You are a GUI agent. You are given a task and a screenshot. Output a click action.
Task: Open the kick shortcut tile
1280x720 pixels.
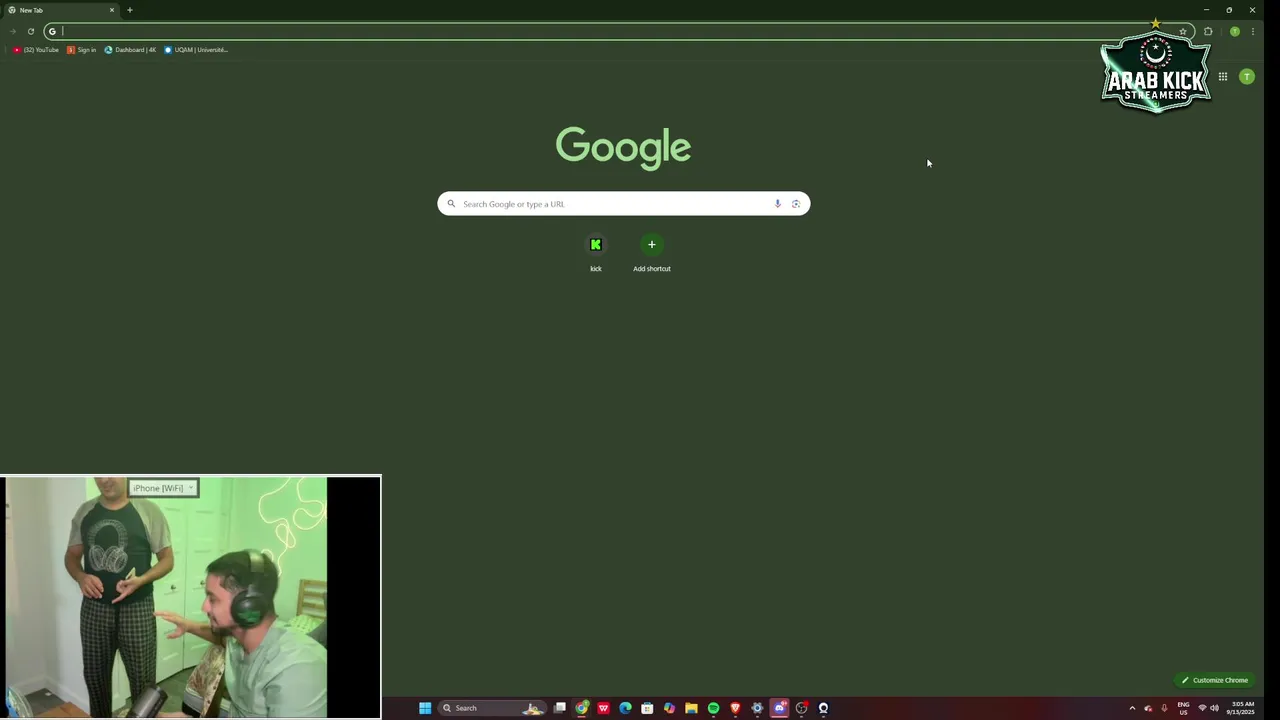click(596, 253)
